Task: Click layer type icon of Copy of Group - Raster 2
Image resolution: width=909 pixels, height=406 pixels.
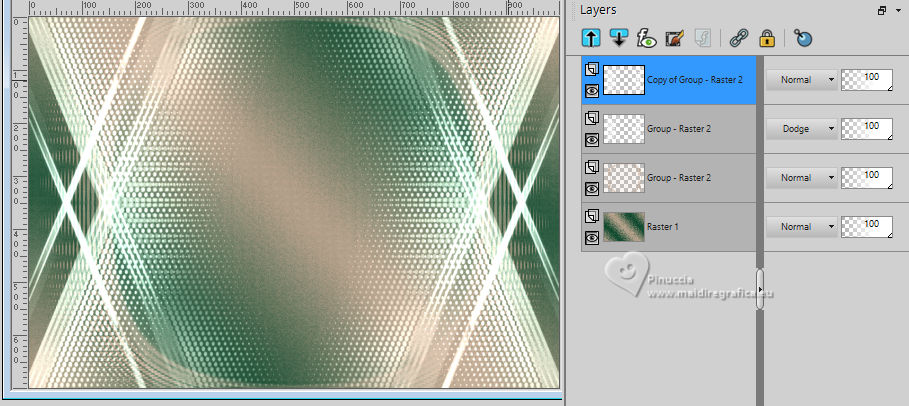Action: (x=591, y=70)
